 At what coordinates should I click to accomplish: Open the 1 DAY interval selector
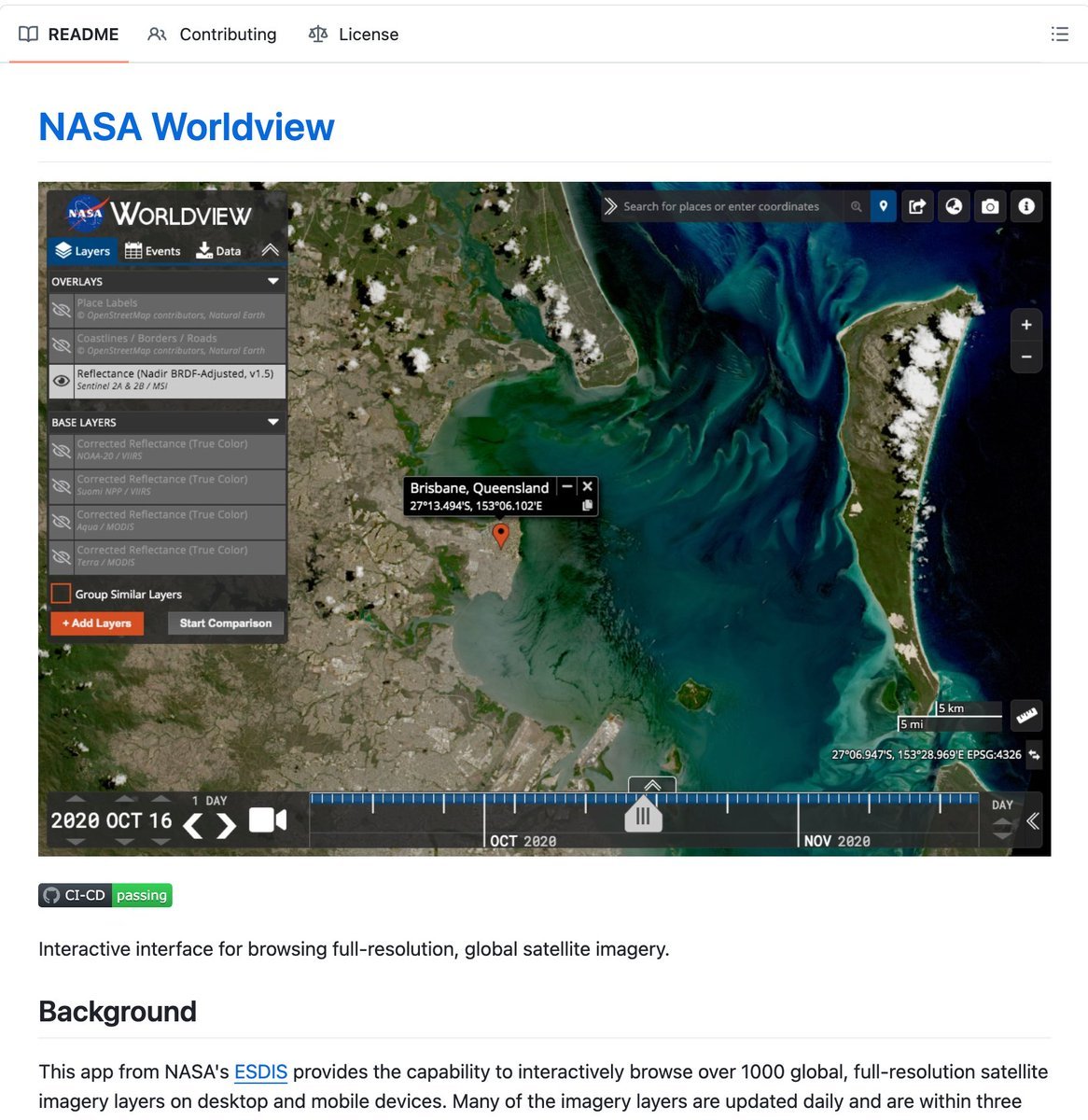[209, 801]
